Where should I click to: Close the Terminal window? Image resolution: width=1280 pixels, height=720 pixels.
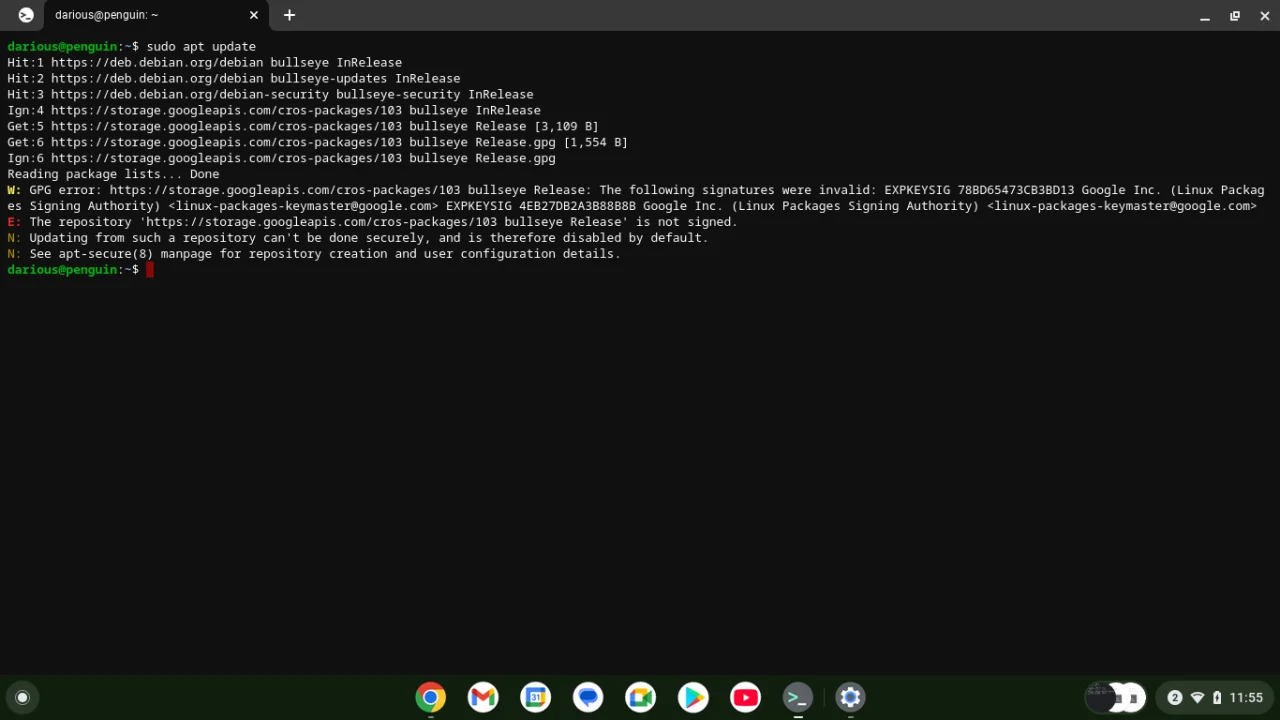1264,16
